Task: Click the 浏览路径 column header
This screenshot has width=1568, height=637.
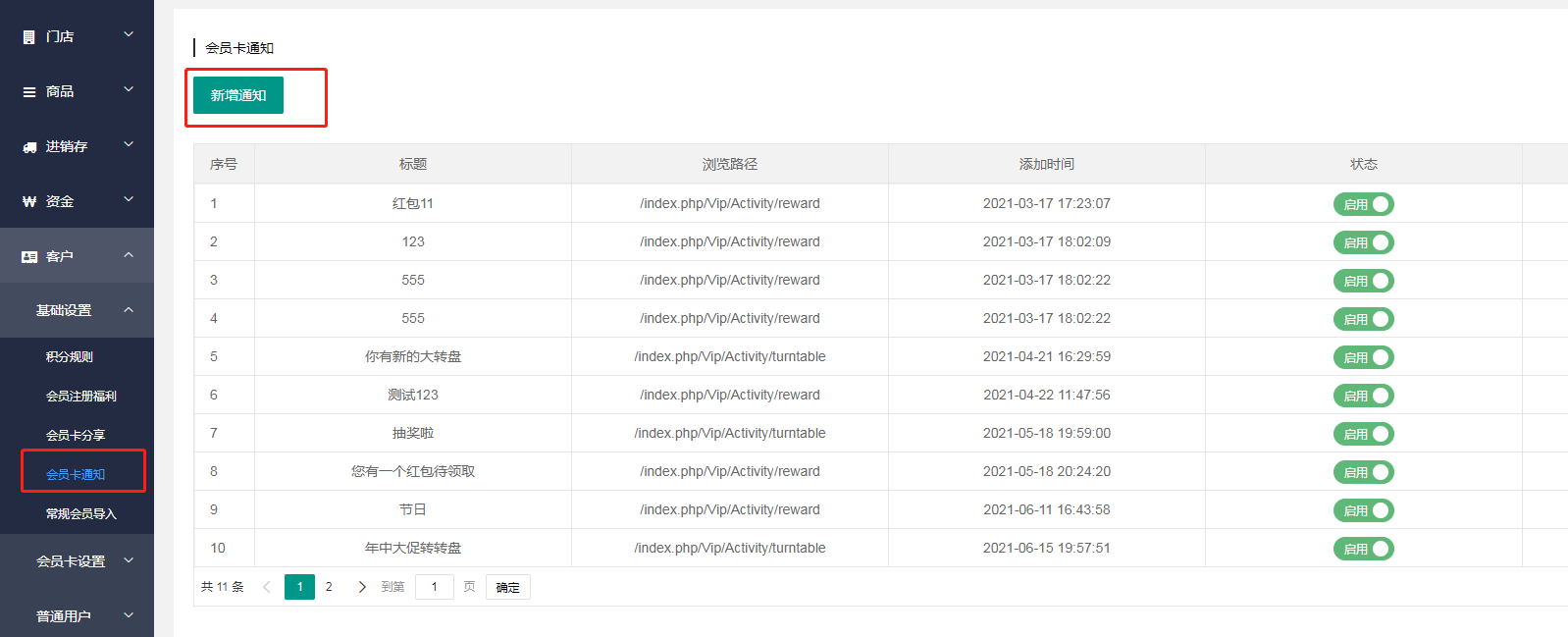Action: click(730, 164)
